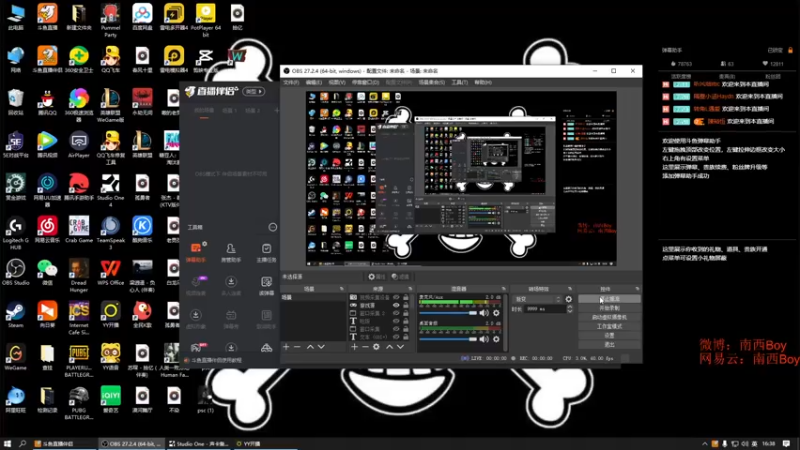Open the notification center in the system tray
Image resolution: width=800 pixels, height=450 pixels.
point(786,443)
